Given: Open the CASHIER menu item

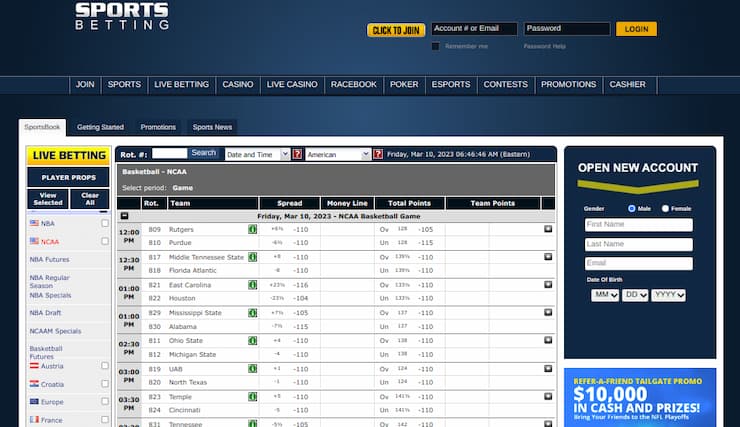Looking at the screenshot, I should click(x=627, y=84).
